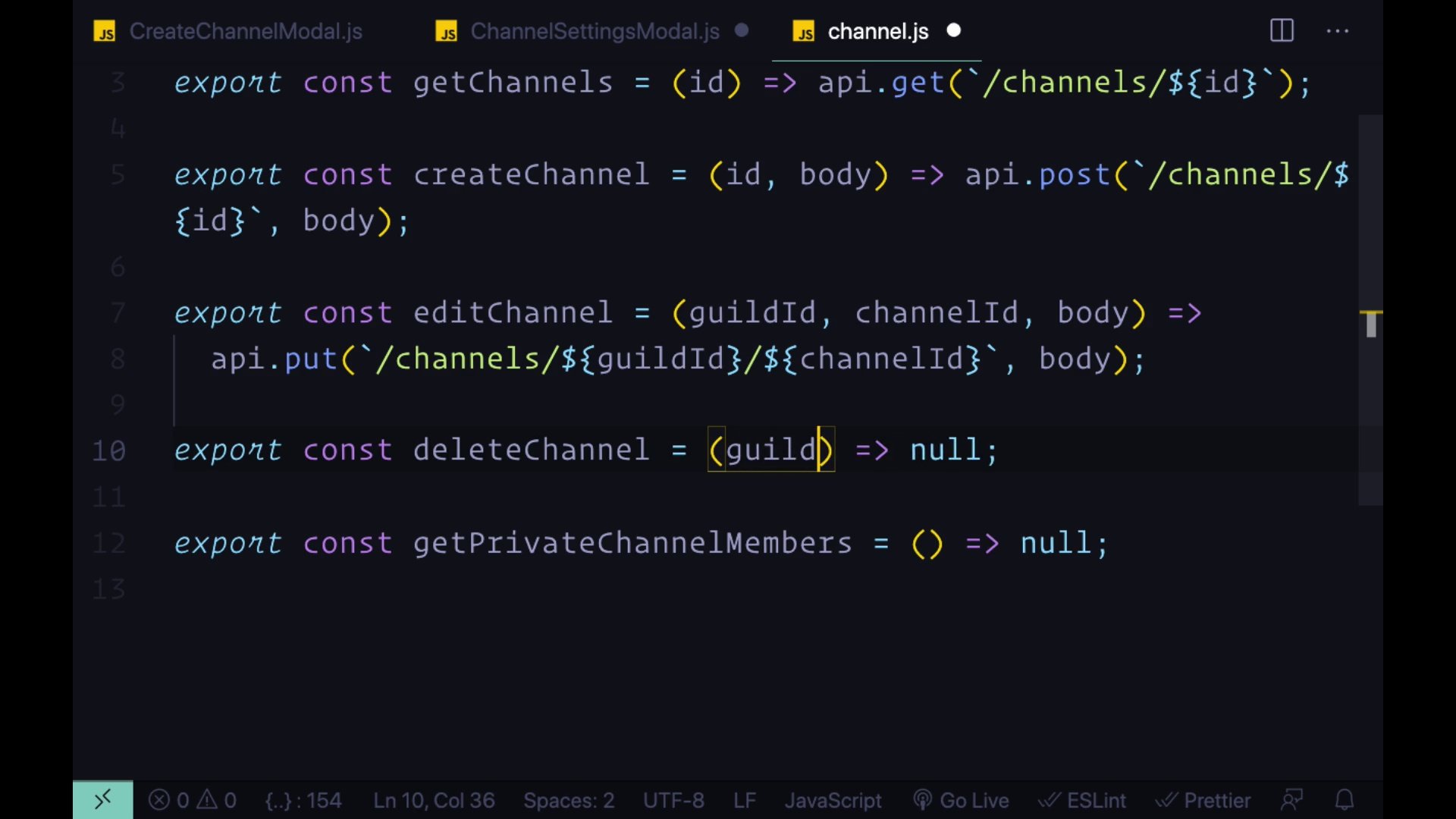Change LF end of line sequence
The height and width of the screenshot is (819, 1456).
[744, 800]
